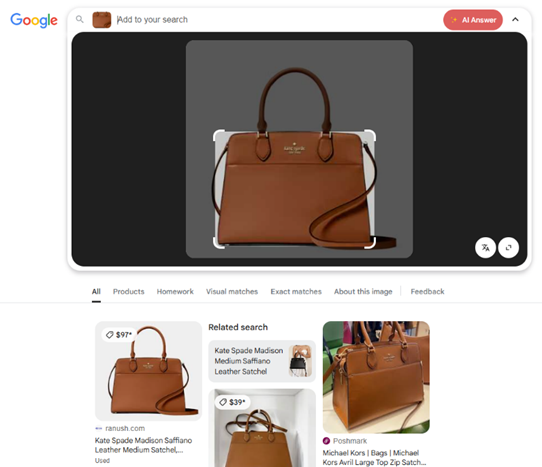Click the translate text icon on the image
542x467 pixels.
pos(485,247)
